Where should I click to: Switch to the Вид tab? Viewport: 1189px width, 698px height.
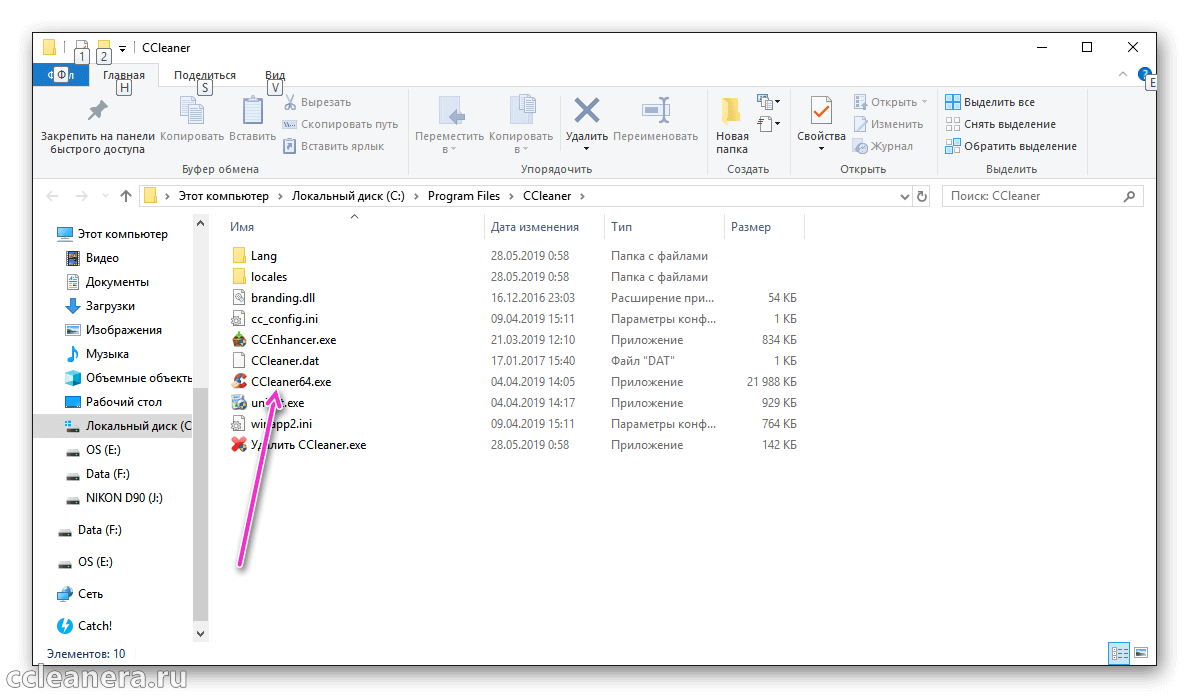[x=275, y=75]
